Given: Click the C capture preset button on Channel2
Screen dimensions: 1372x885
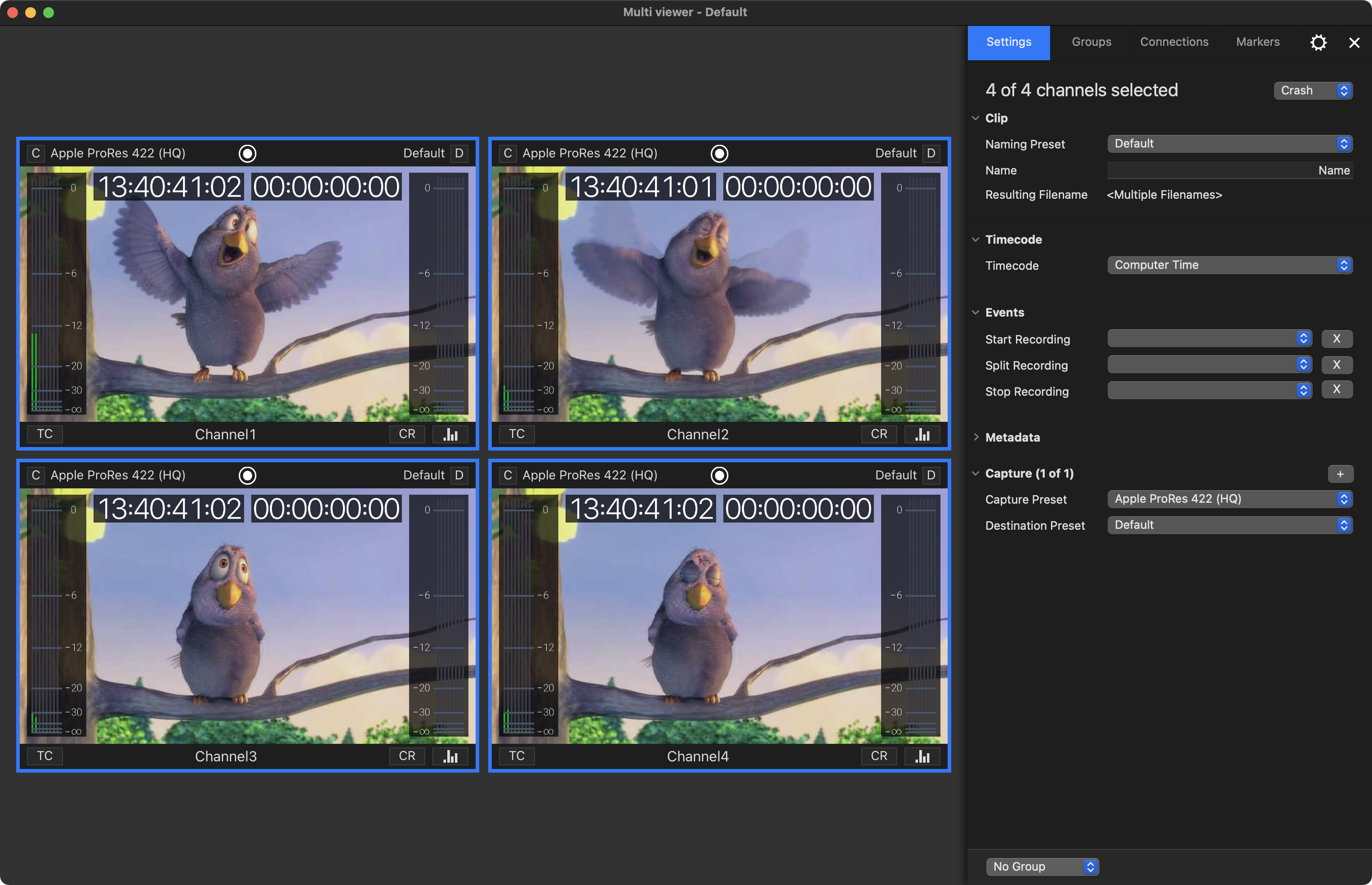Looking at the screenshot, I should (508, 153).
